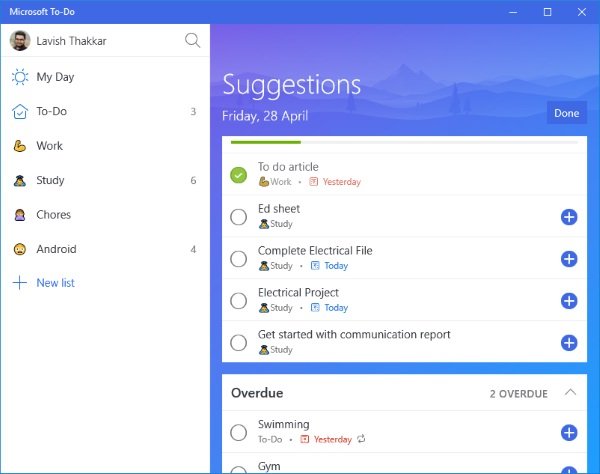
Task: Add Complete Electrical File to My Day
Action: pyautogui.click(x=569, y=259)
